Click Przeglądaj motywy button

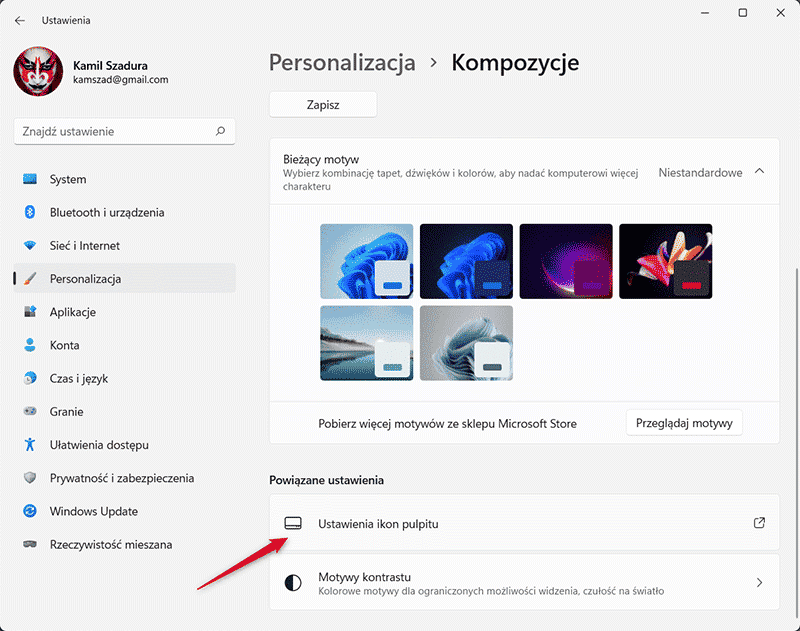(x=684, y=423)
